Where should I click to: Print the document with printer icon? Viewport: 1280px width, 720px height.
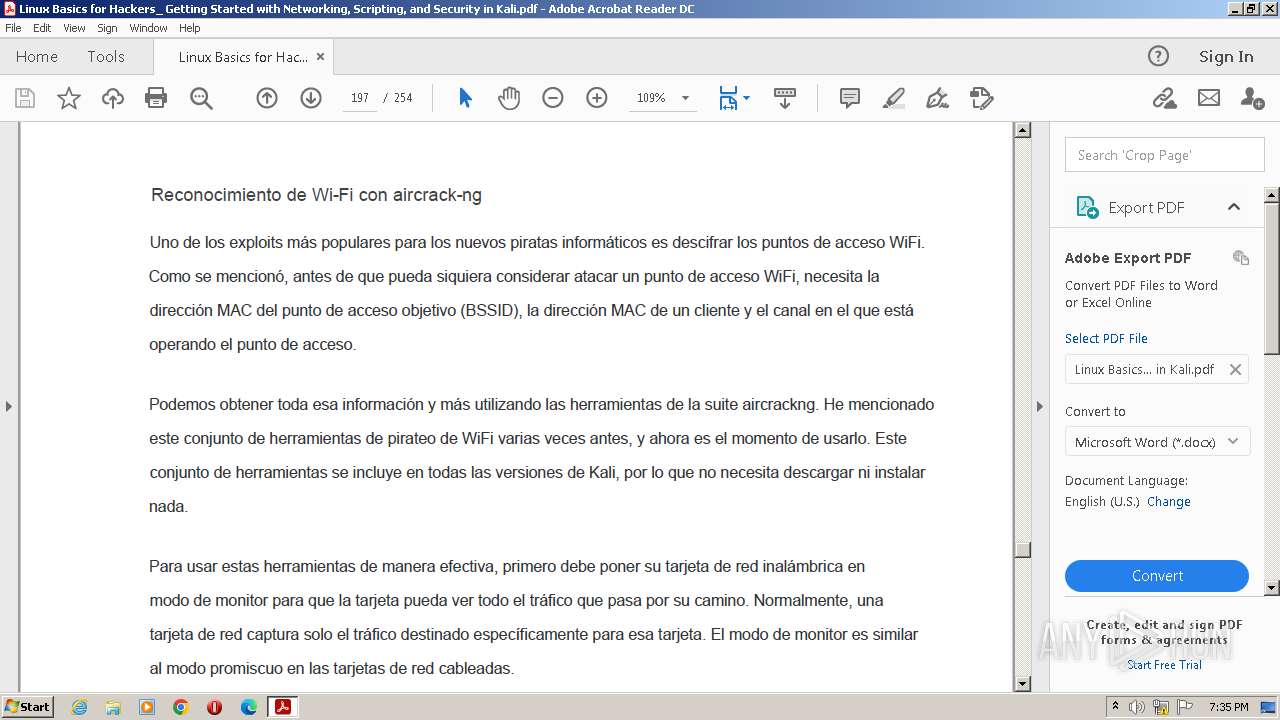156,98
